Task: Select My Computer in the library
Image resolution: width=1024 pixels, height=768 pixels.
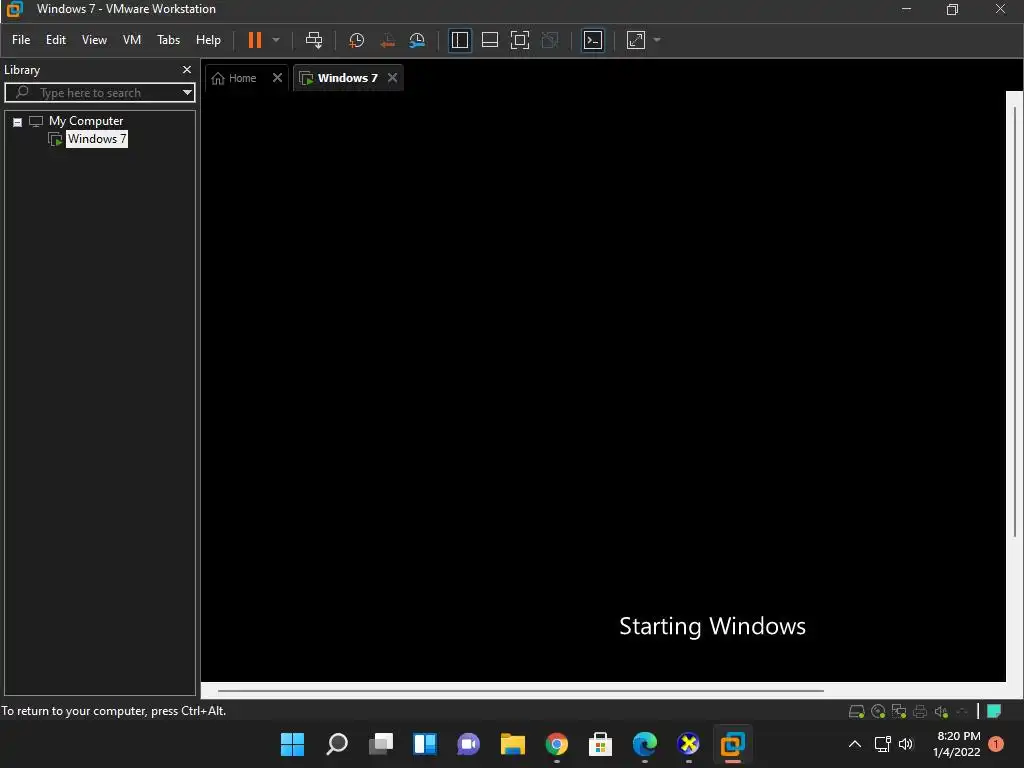Action: pyautogui.click(x=86, y=121)
